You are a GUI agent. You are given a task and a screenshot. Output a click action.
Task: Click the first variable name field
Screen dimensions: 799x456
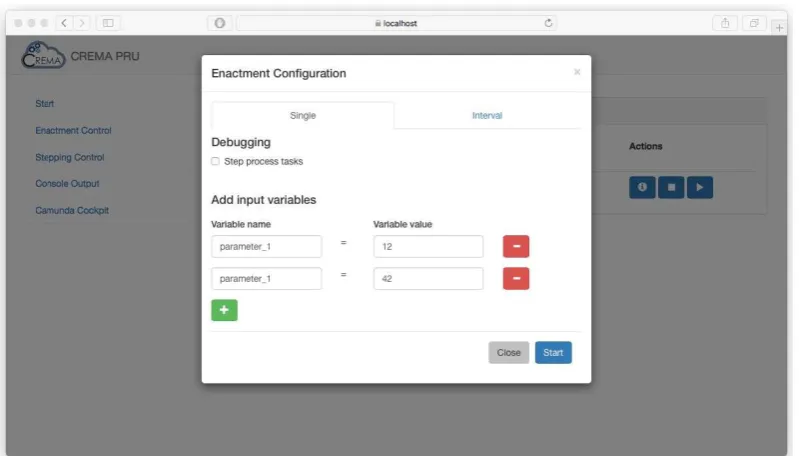click(267, 247)
